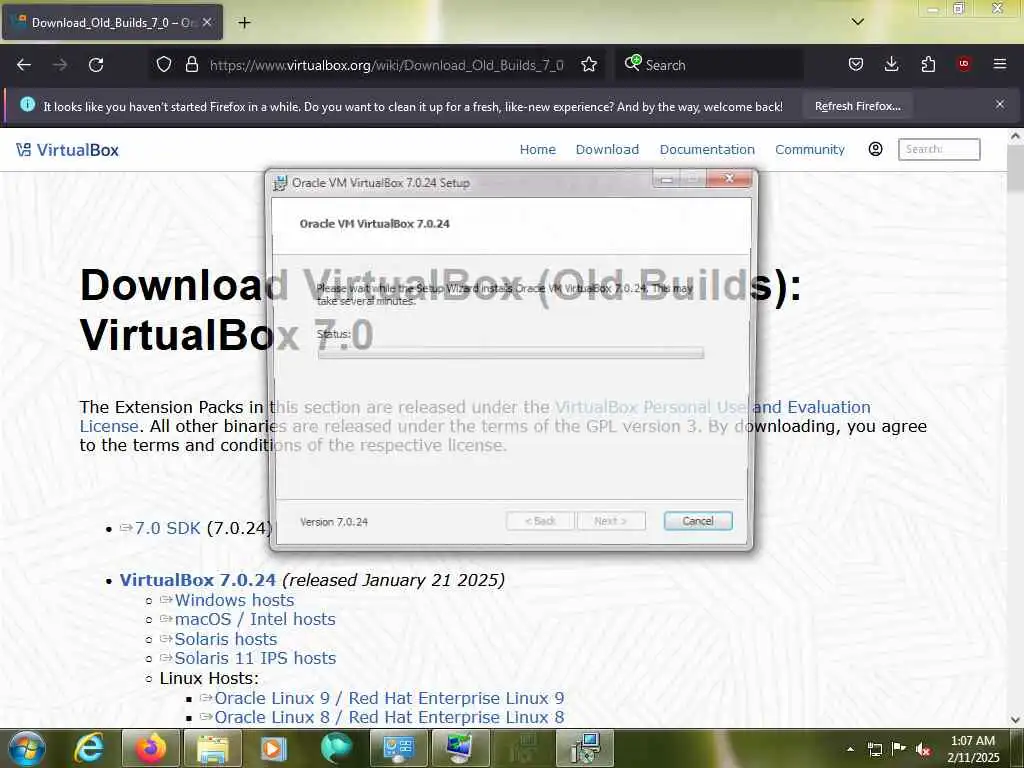This screenshot has height=768, width=1024.
Task: Click the 'Linux Hosts:' list label
Action: [209, 678]
